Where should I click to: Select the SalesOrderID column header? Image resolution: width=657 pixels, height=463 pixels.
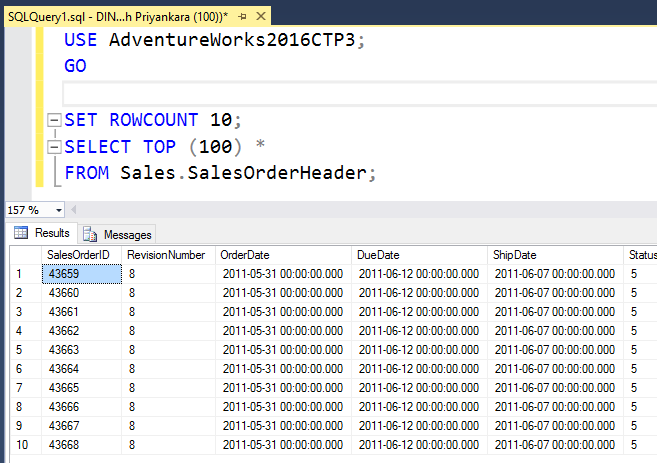[x=82, y=255]
